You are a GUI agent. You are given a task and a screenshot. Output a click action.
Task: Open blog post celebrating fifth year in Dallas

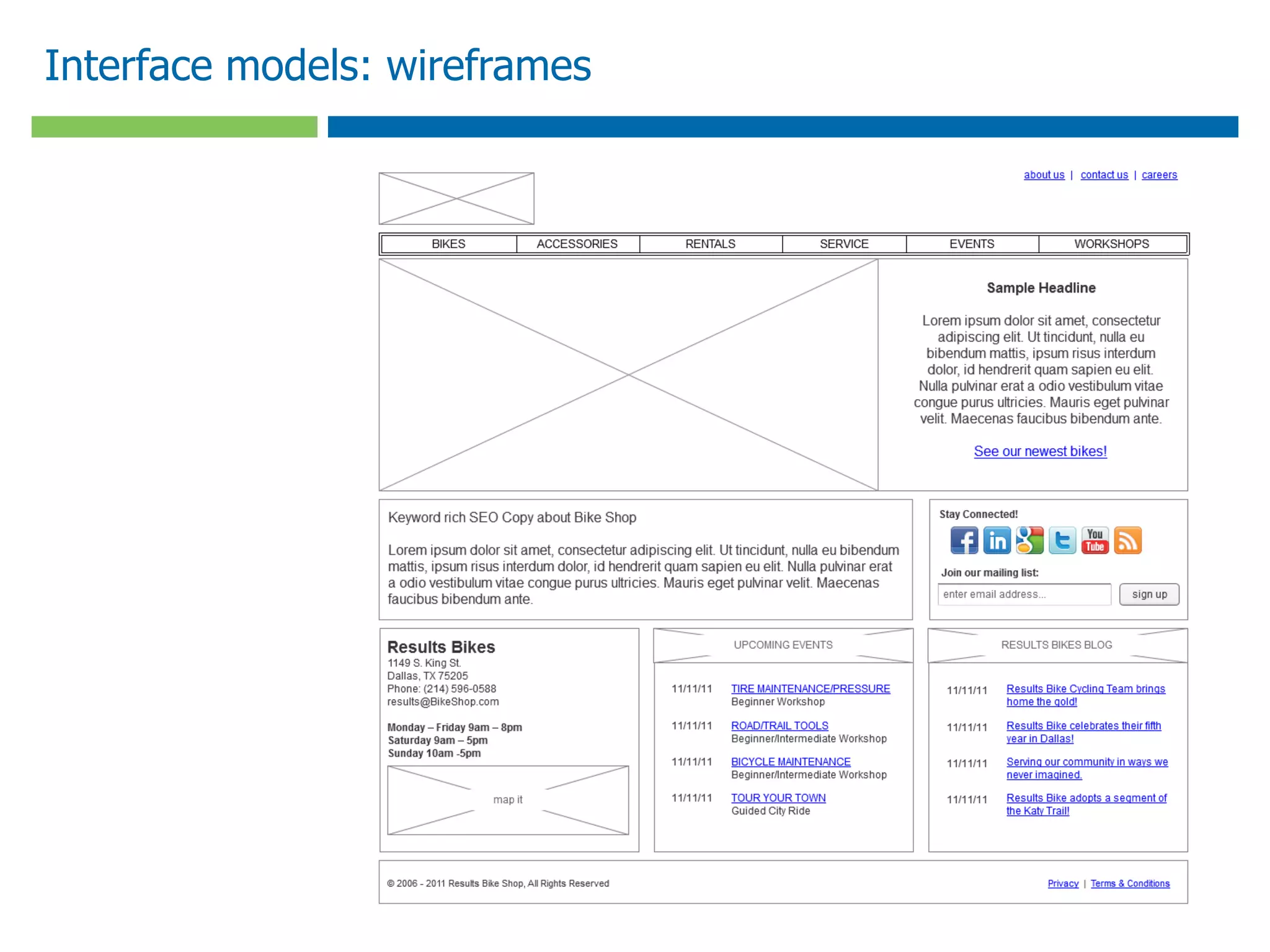click(x=1083, y=732)
